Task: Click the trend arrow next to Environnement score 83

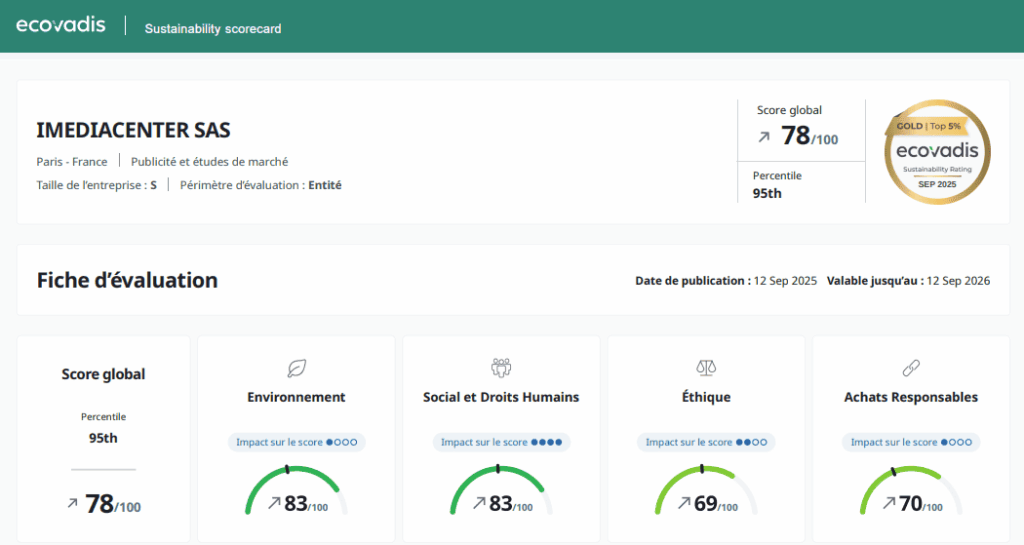Action: coord(274,503)
